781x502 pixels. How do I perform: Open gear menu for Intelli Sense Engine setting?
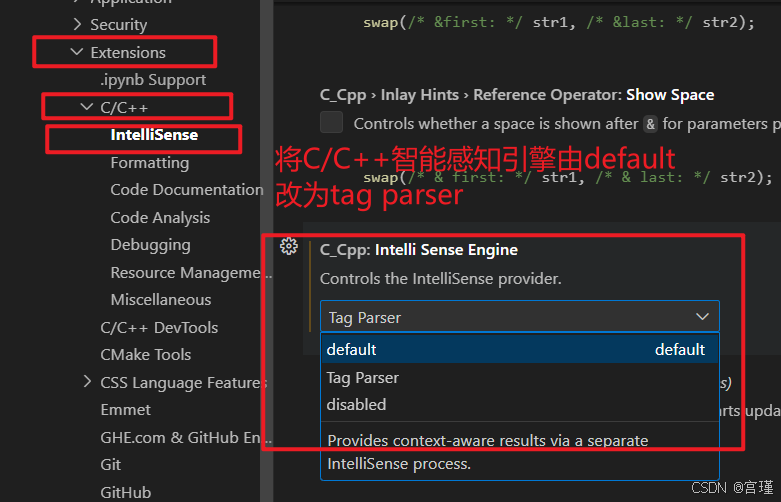click(288, 246)
